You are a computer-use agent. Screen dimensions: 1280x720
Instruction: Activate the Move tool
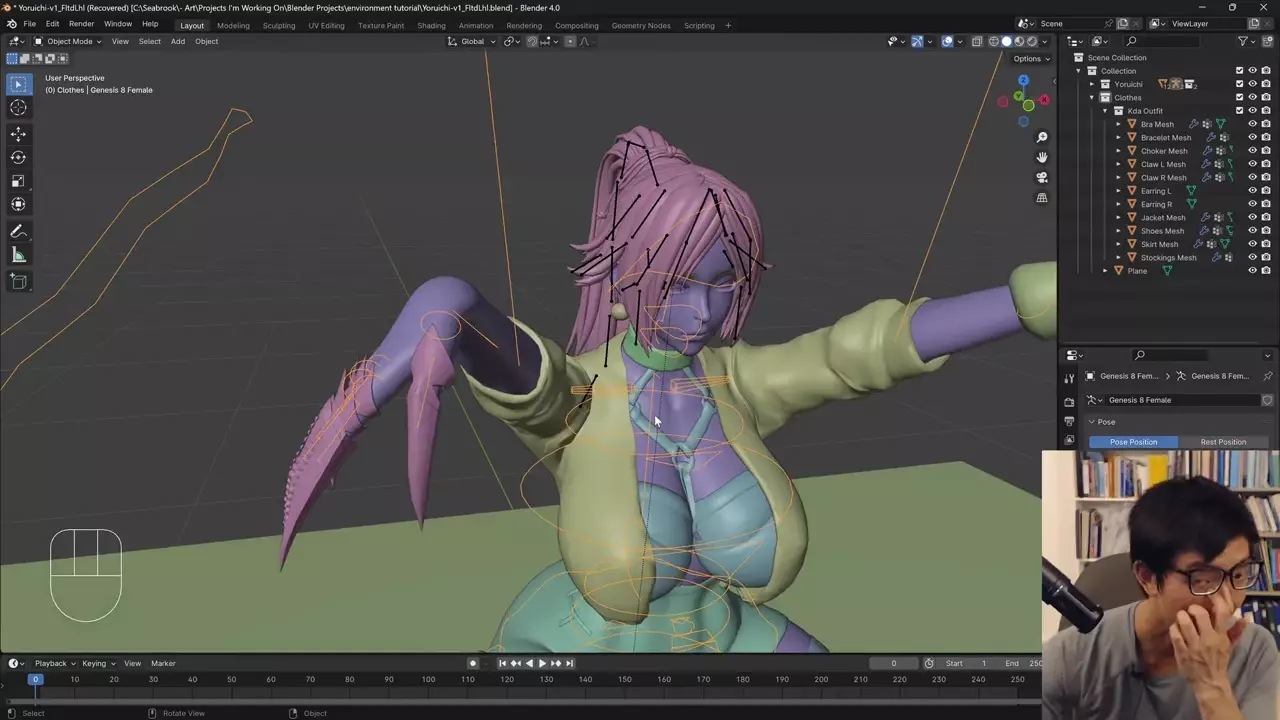click(18, 133)
